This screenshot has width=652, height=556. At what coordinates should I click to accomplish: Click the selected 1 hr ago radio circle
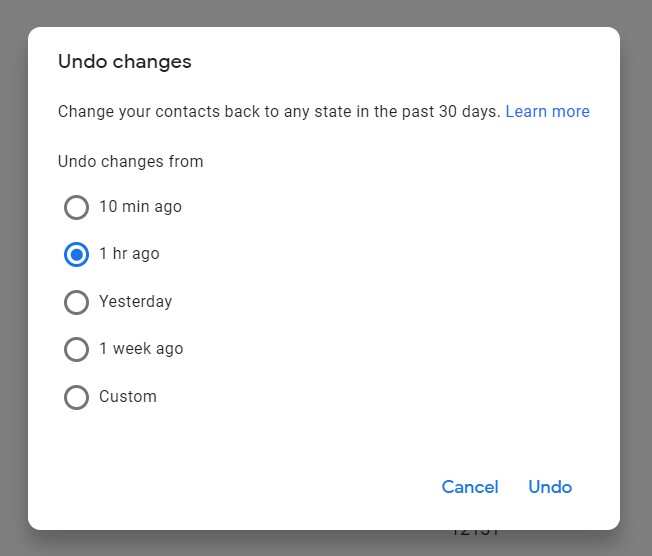point(76,255)
